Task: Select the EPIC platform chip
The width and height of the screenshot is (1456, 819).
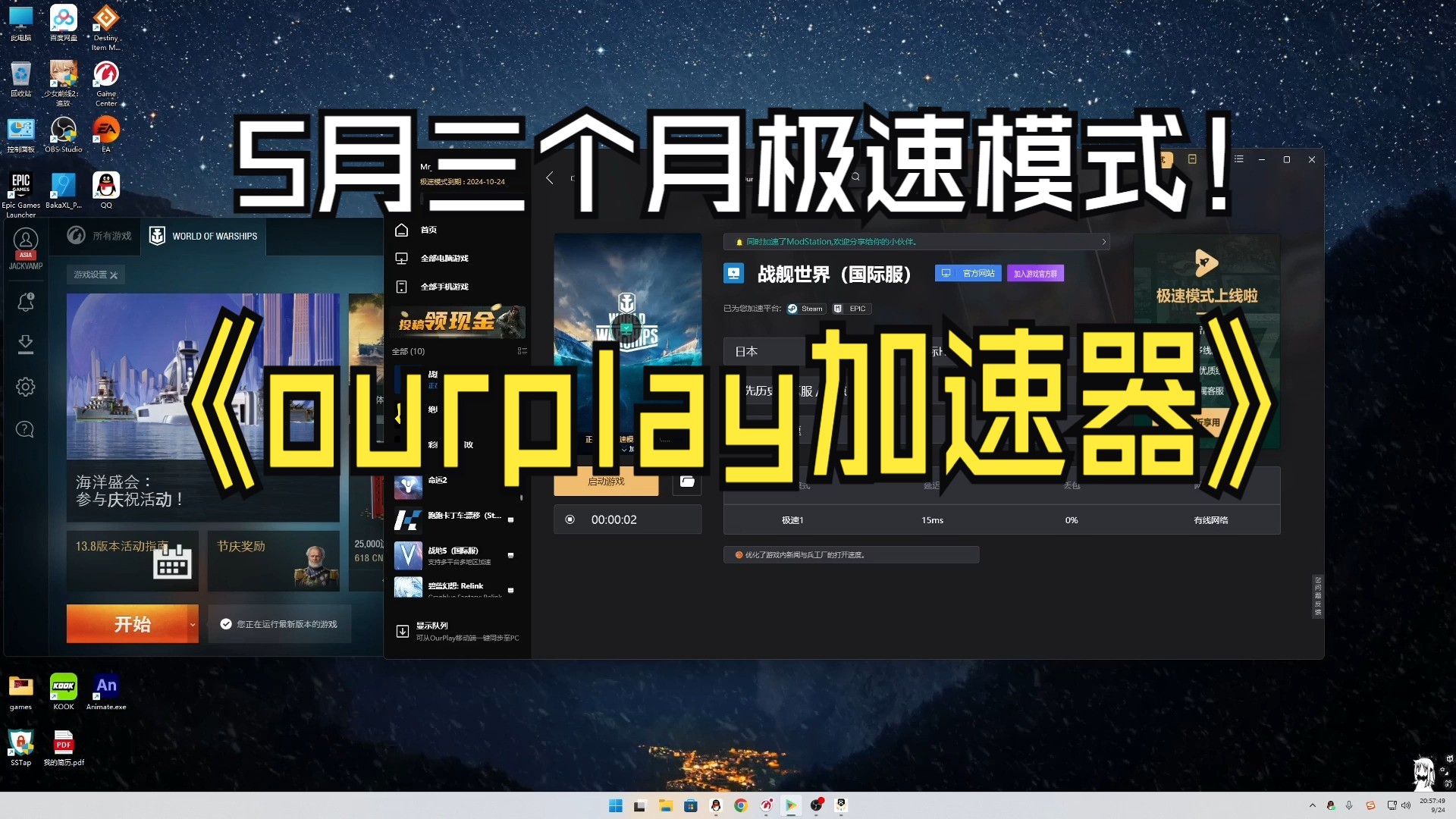Action: pyautogui.click(x=851, y=309)
